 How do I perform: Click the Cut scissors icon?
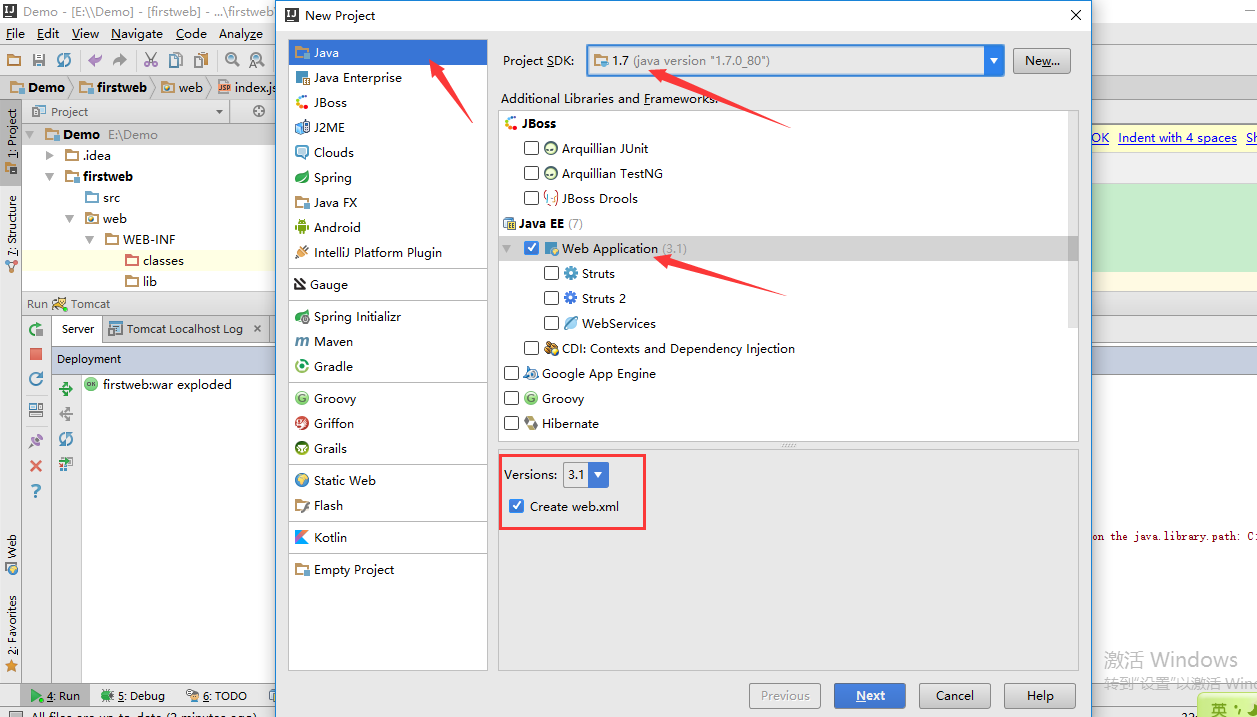[151, 60]
